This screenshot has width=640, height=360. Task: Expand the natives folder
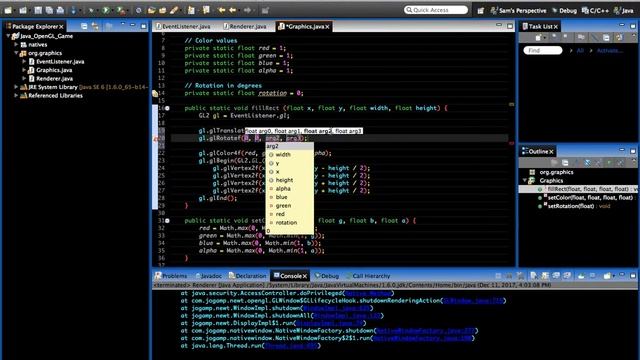[16, 44]
